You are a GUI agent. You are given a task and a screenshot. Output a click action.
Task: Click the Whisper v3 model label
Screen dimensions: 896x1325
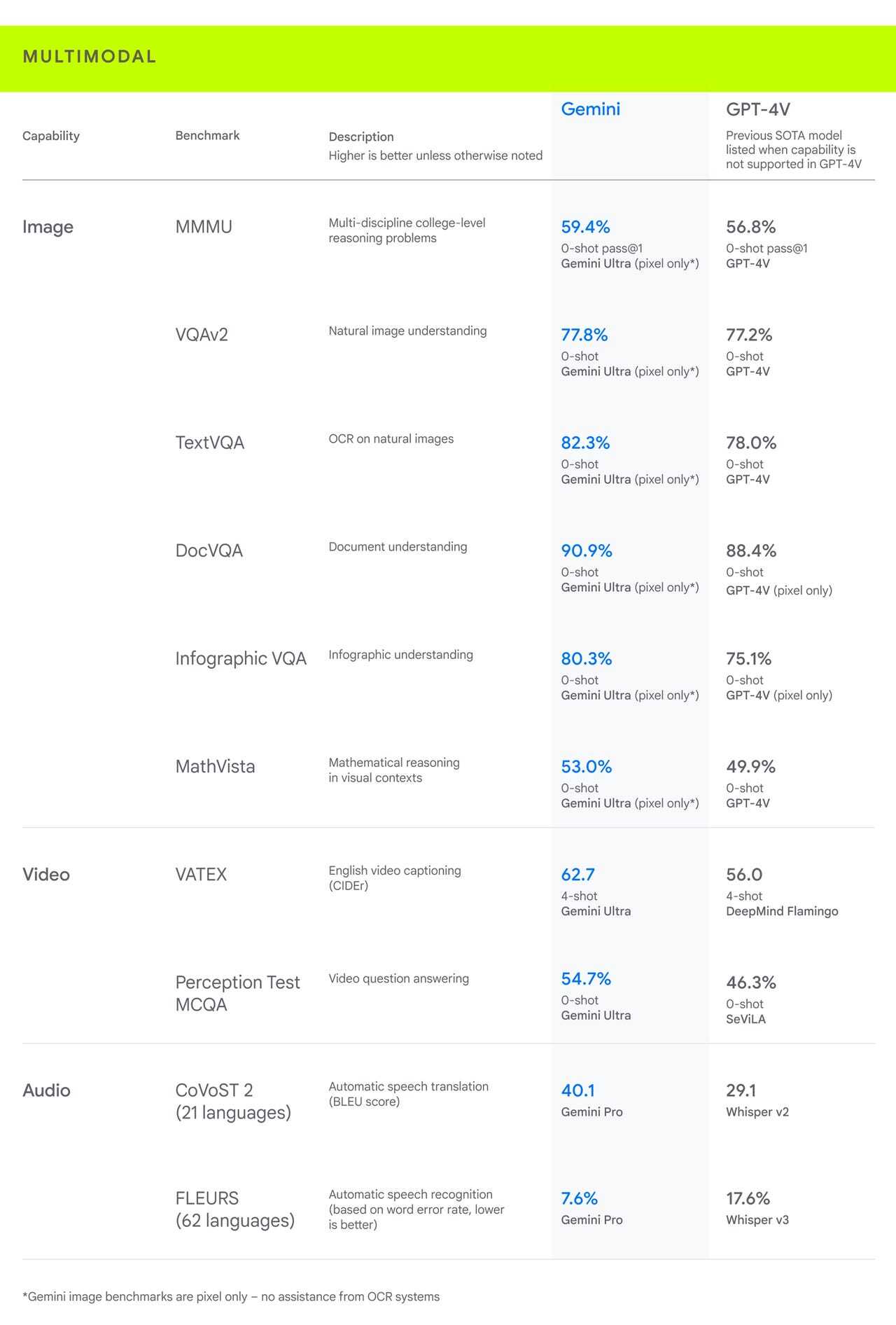point(757,1219)
